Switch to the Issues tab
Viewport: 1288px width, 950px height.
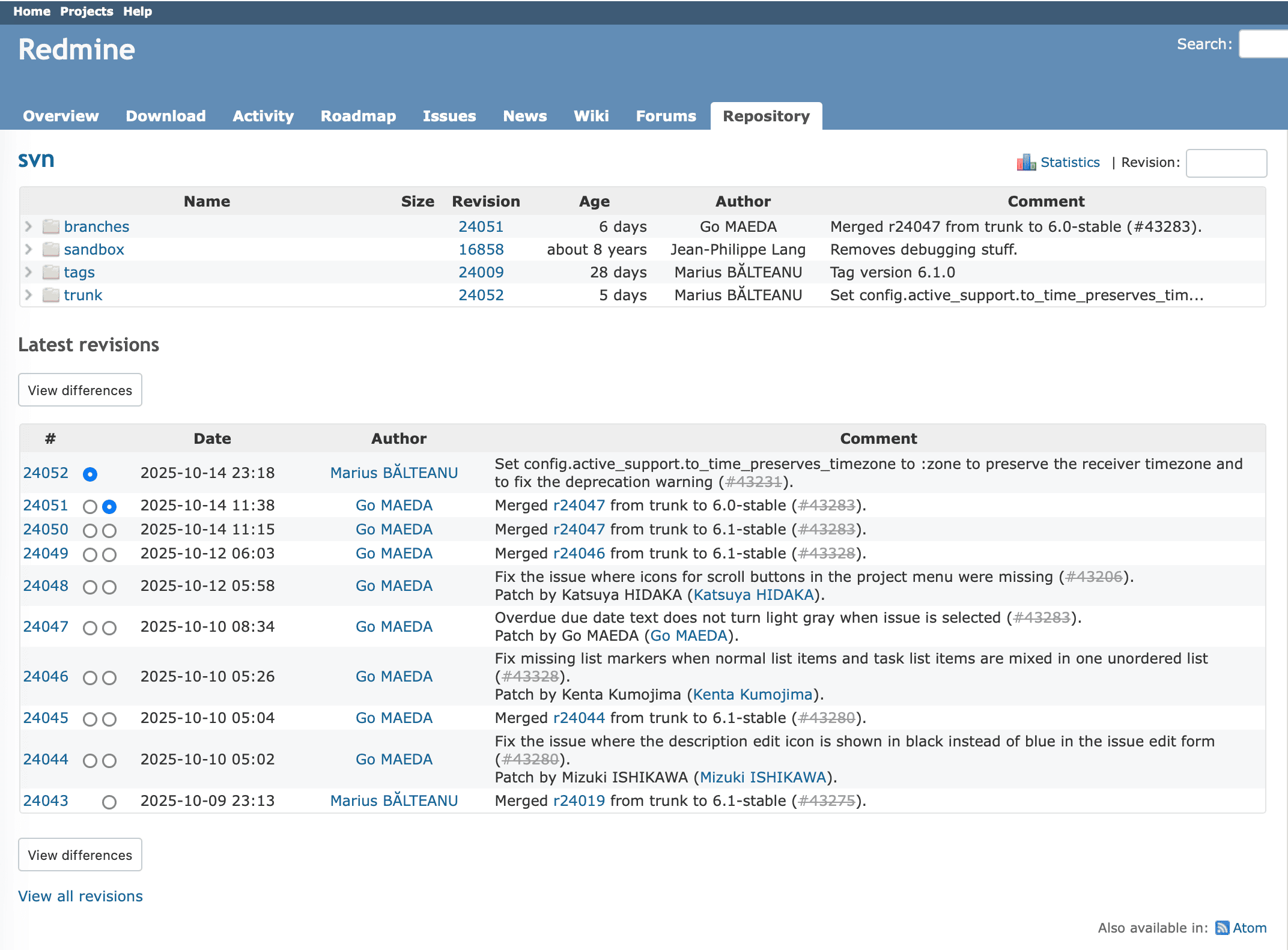coord(449,116)
